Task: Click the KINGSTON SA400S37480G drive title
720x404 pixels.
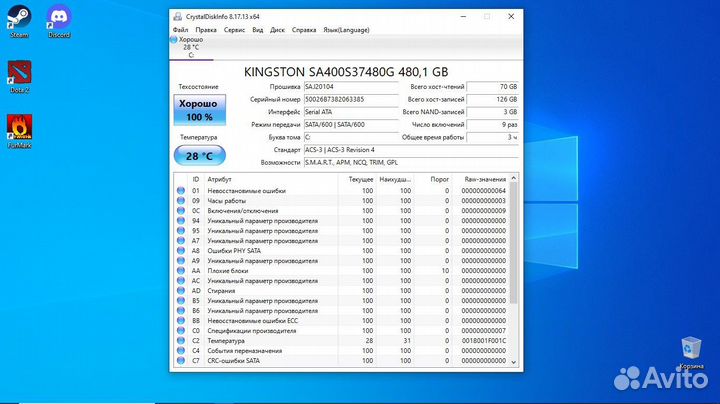Action: tap(346, 72)
